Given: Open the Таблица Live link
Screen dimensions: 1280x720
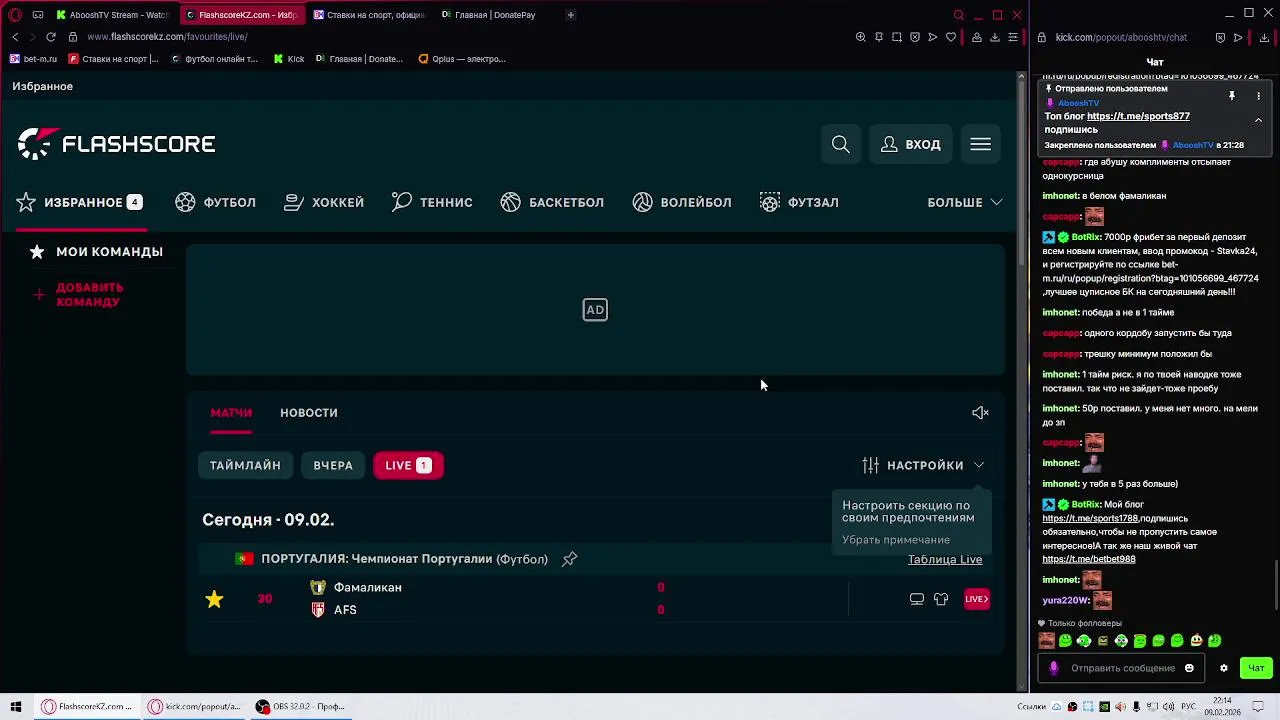Looking at the screenshot, I should tap(945, 559).
